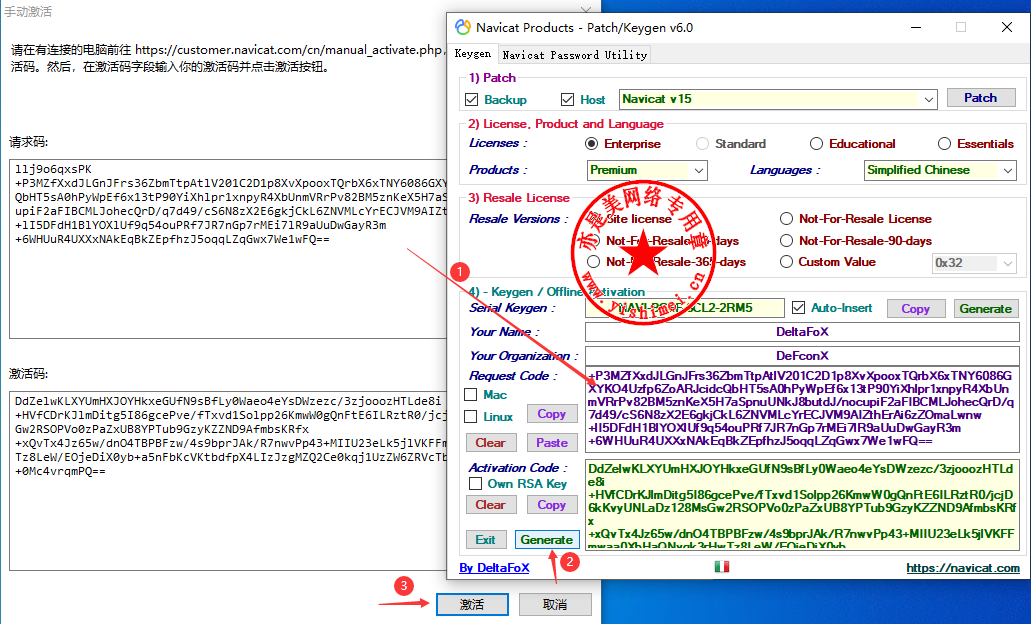Viewport: 1031px width, 624px height.
Task: Click Clear under the Own RSA Key checkbox
Action: (x=491, y=504)
